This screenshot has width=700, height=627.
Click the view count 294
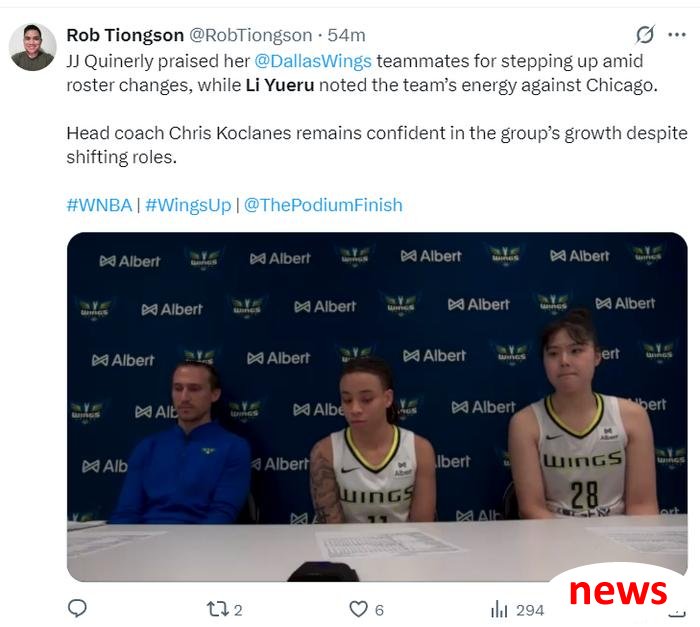point(530,610)
